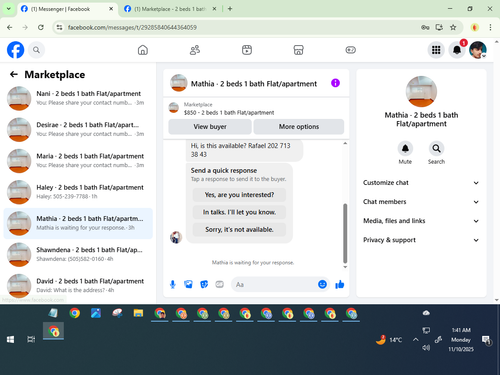The height and width of the screenshot is (375, 500).
Task: Record a voice clip with microphone icon
Action: pyautogui.click(x=172, y=284)
